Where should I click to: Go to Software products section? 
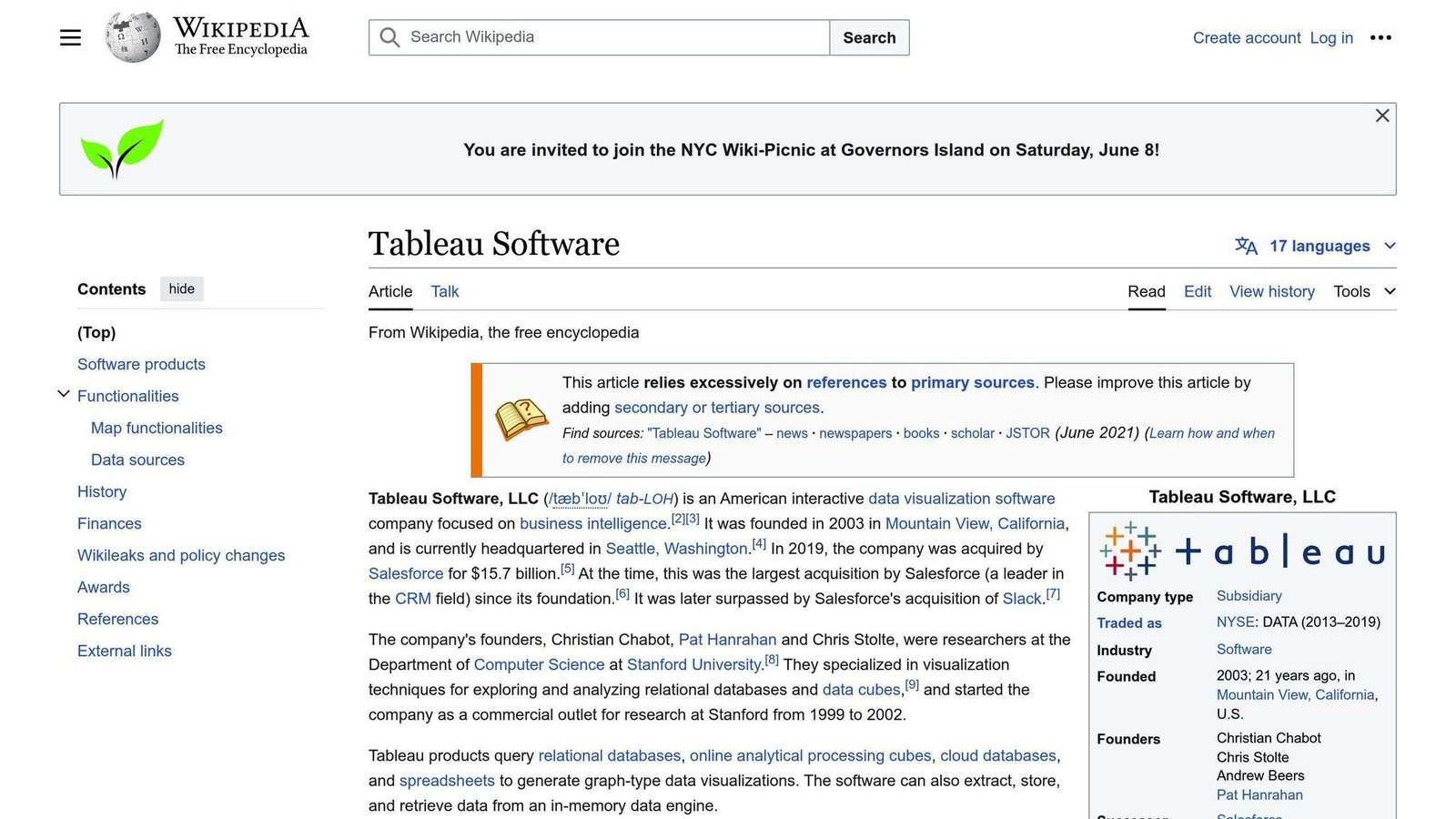pyautogui.click(x=141, y=364)
